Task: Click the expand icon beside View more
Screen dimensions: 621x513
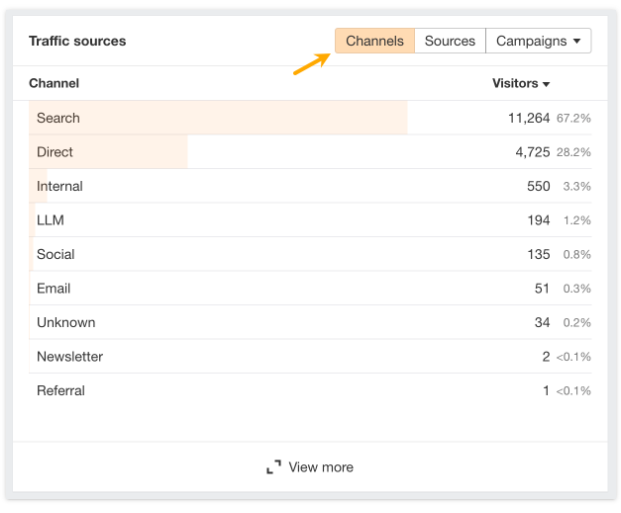Action: [273, 467]
